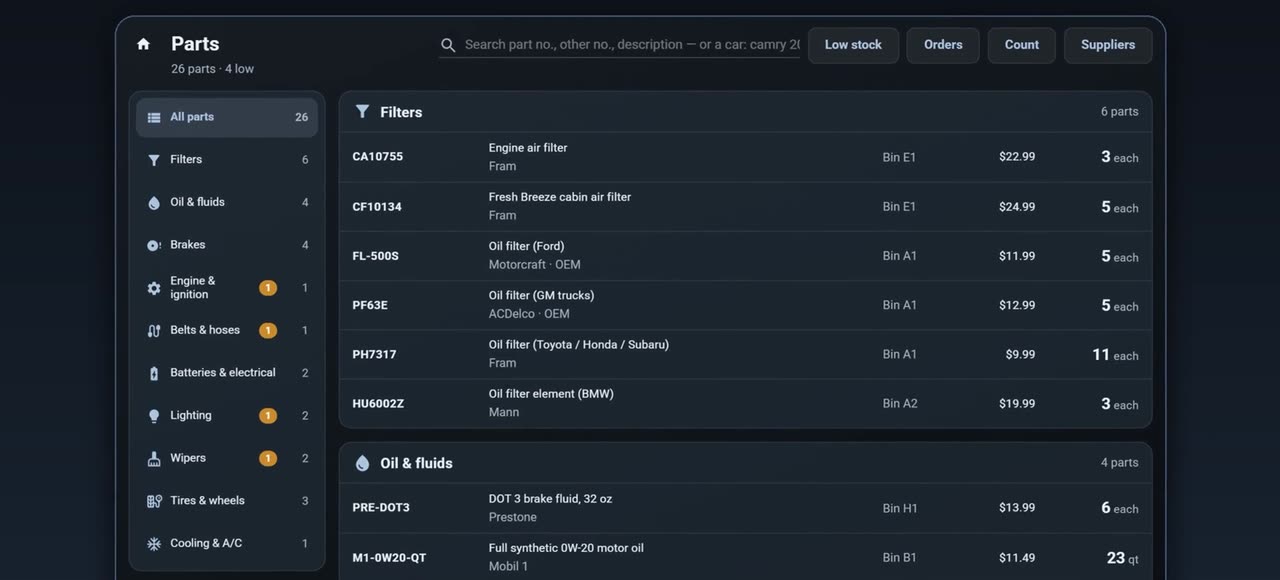Open the Low stock view
The width and height of the screenshot is (1280, 580).
tap(853, 45)
